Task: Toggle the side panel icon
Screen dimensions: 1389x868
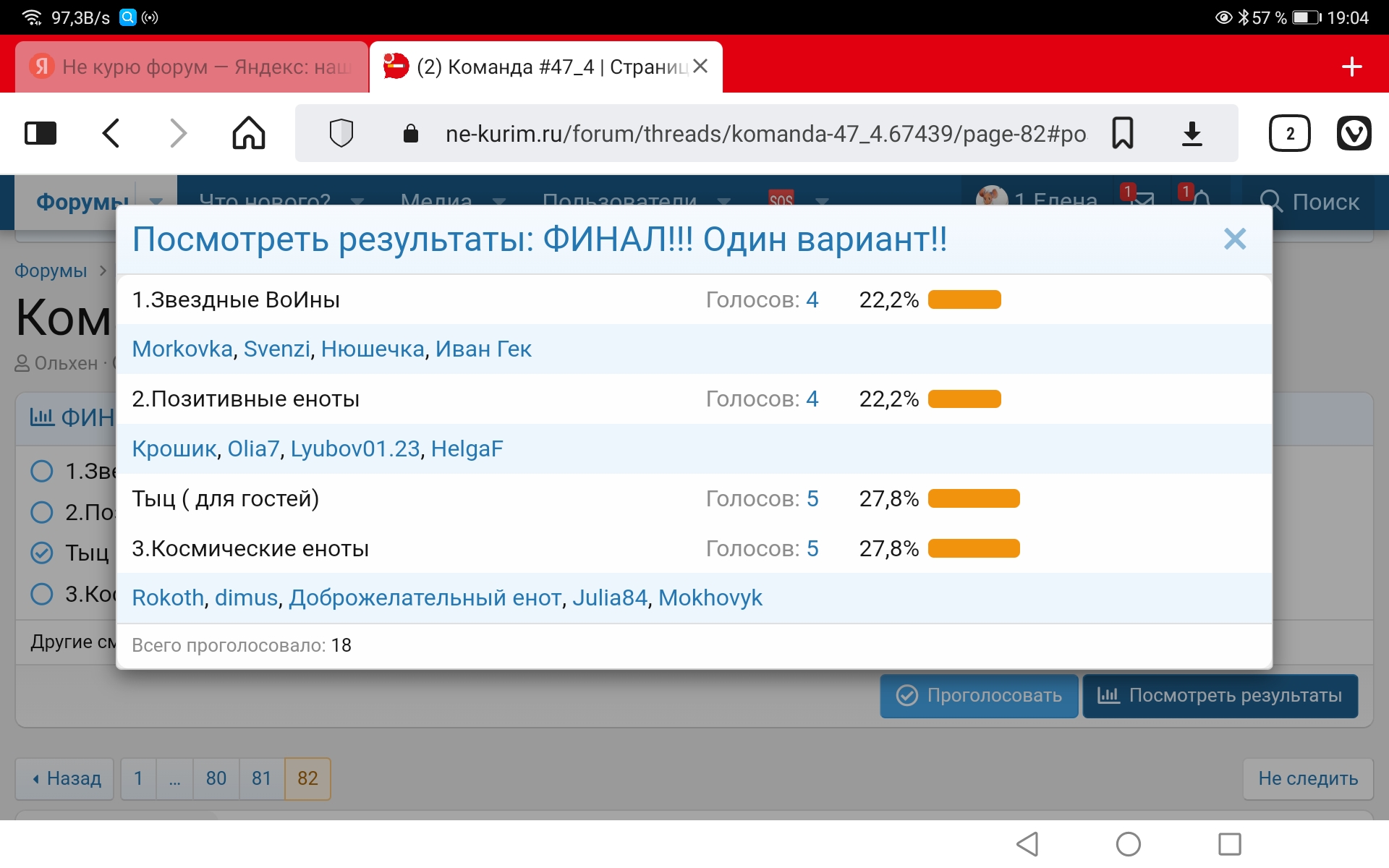Action: tap(41, 133)
